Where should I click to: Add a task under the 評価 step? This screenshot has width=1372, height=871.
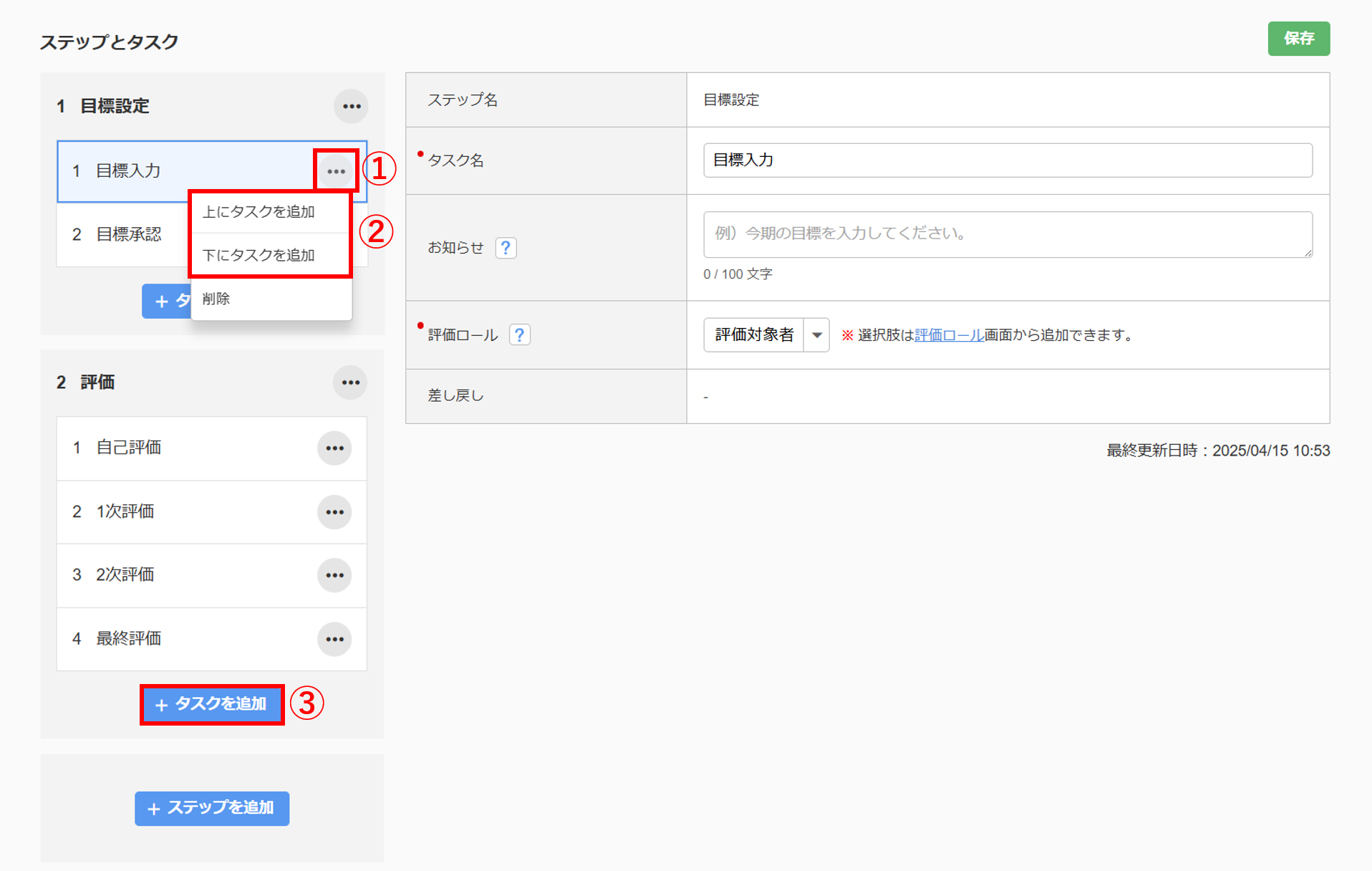pyautogui.click(x=212, y=704)
